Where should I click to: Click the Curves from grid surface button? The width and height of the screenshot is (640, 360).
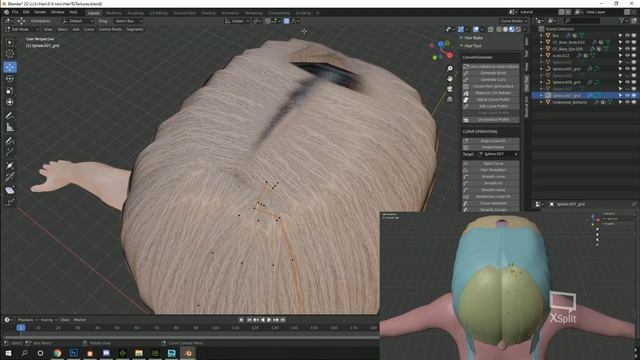tap(491, 87)
